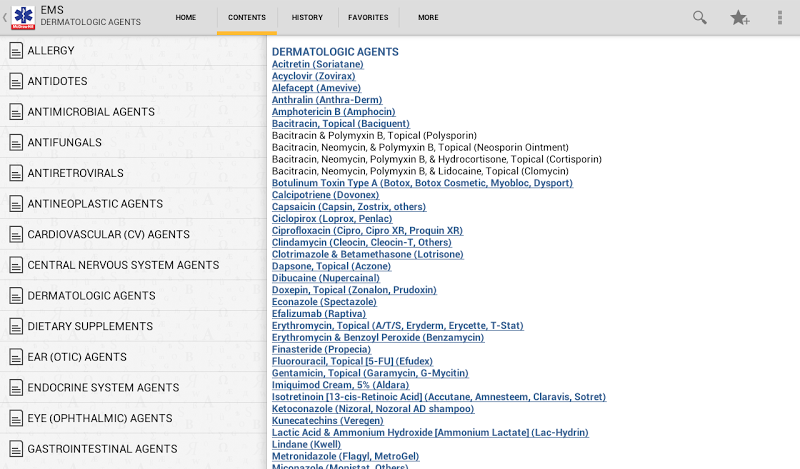This screenshot has width=800, height=469.
Task: Open Econazole (Spectazole) link
Action: 324,302
